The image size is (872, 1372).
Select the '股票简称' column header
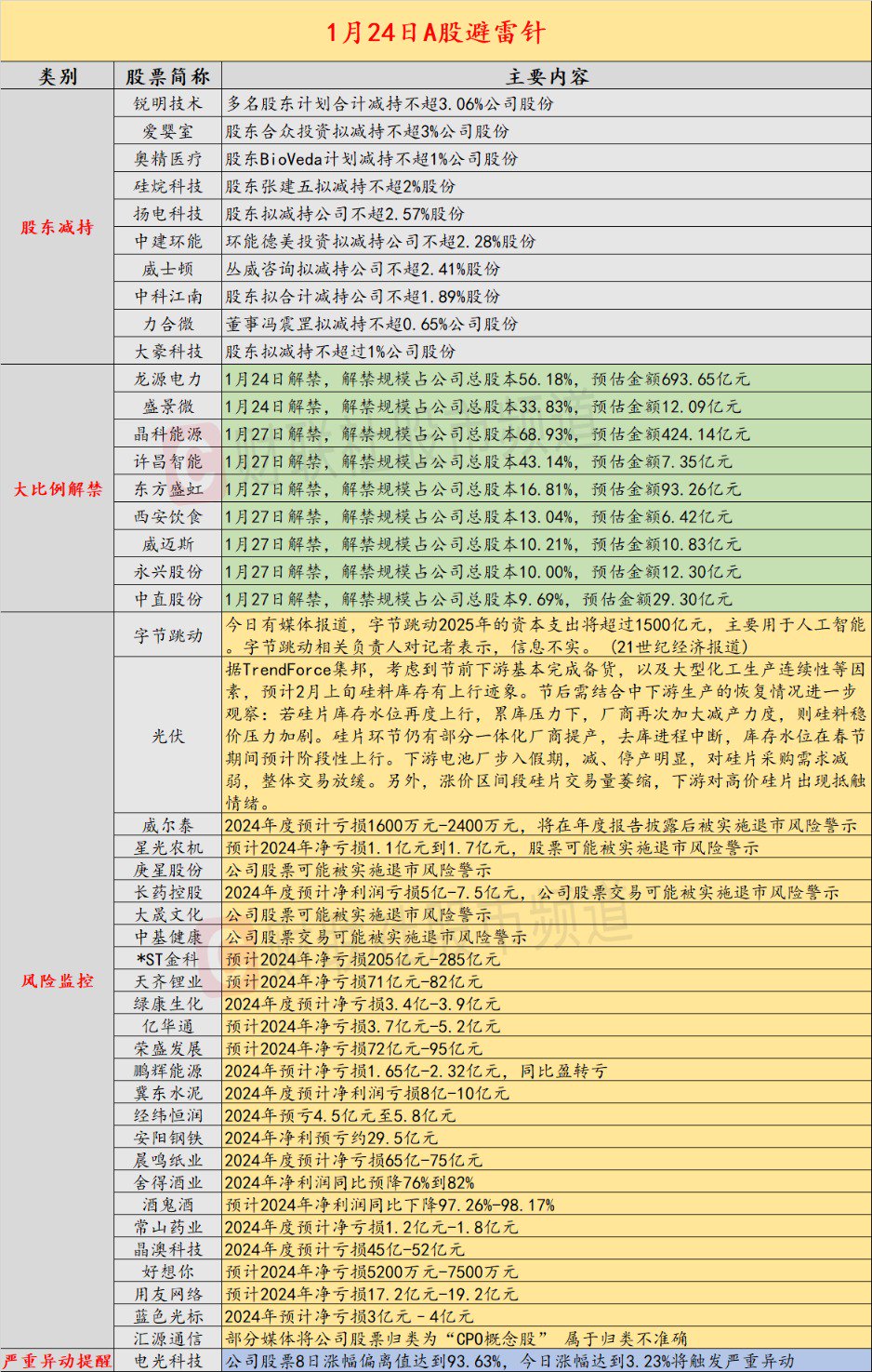click(168, 76)
